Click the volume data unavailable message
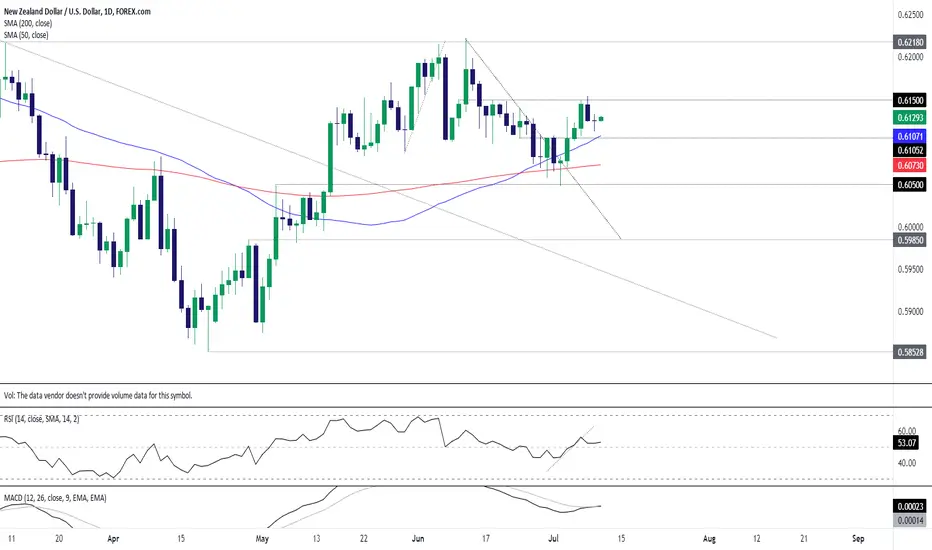This screenshot has height=550, width=932. pyautogui.click(x=98, y=395)
